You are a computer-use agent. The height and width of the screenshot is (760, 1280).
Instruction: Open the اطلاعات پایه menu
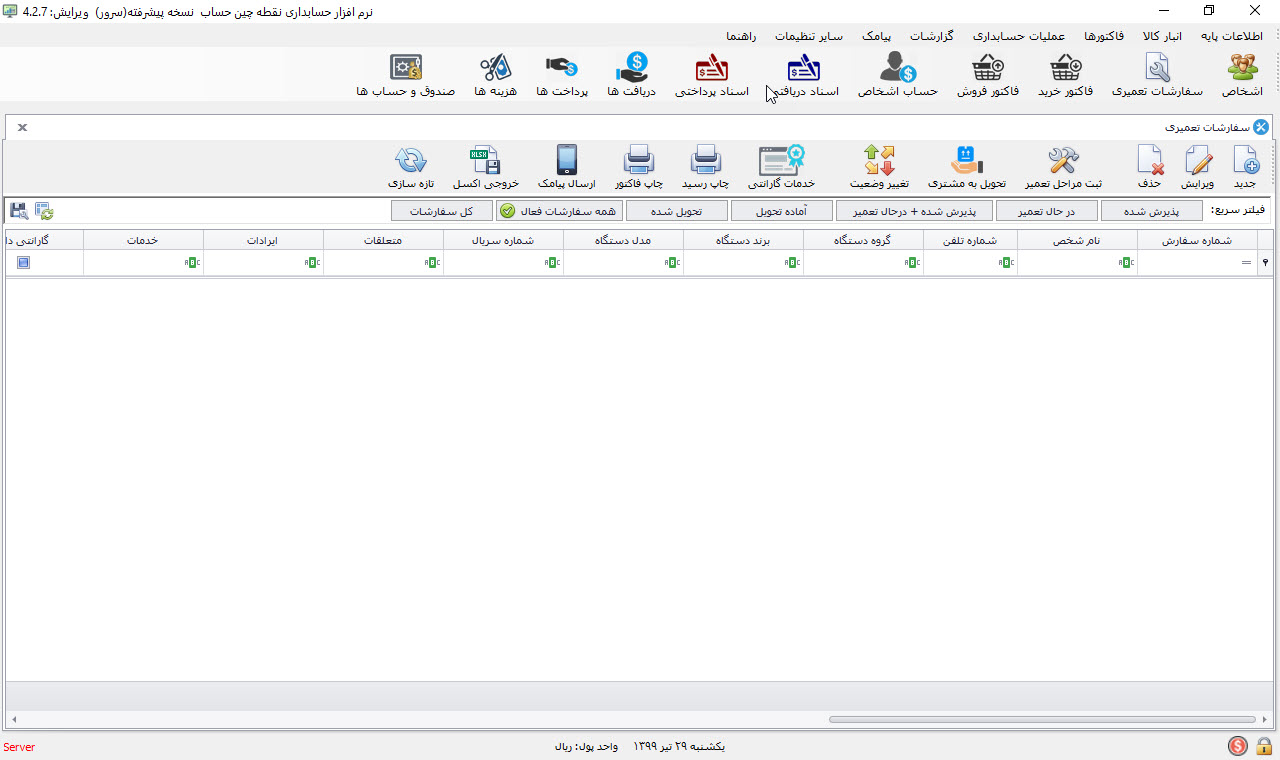click(1232, 36)
